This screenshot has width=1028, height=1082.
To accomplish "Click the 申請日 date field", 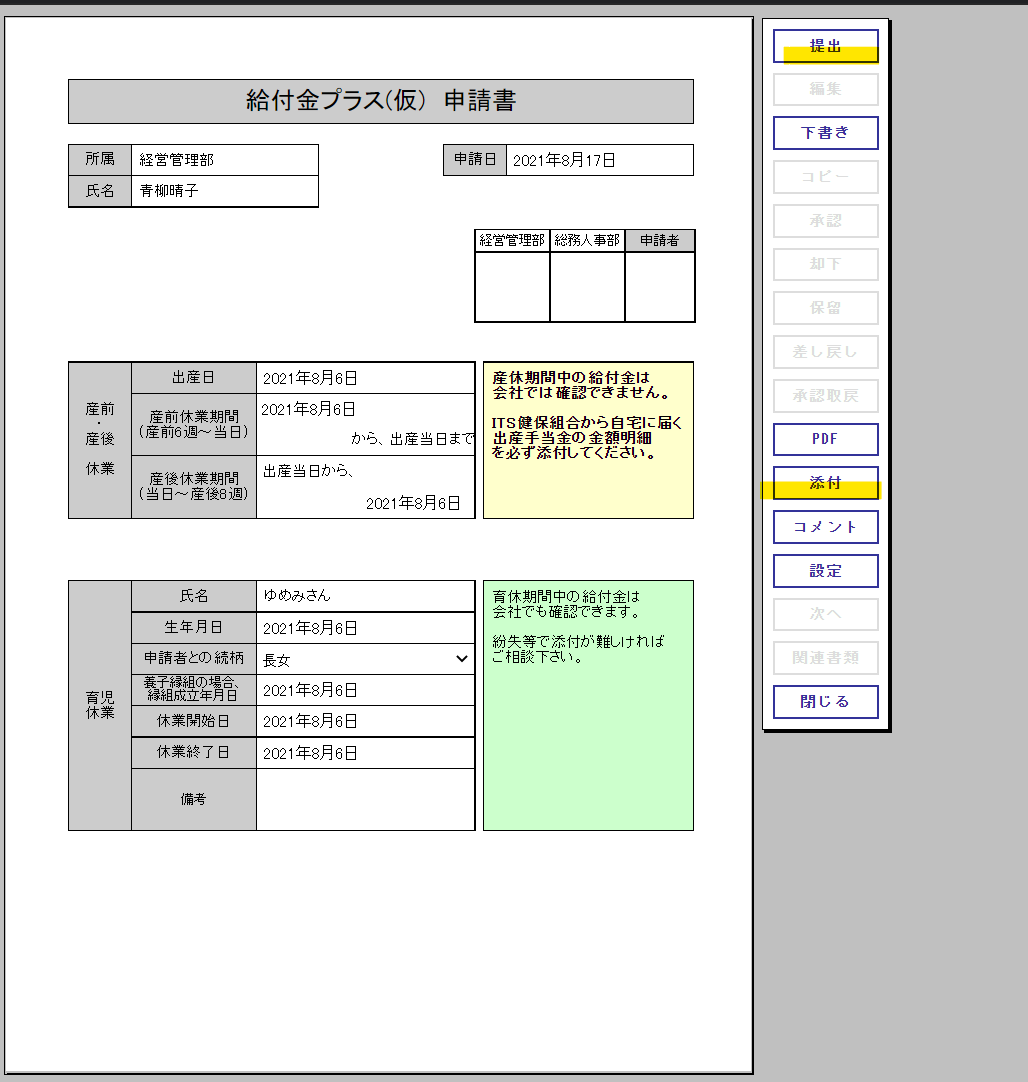I will click(599, 160).
